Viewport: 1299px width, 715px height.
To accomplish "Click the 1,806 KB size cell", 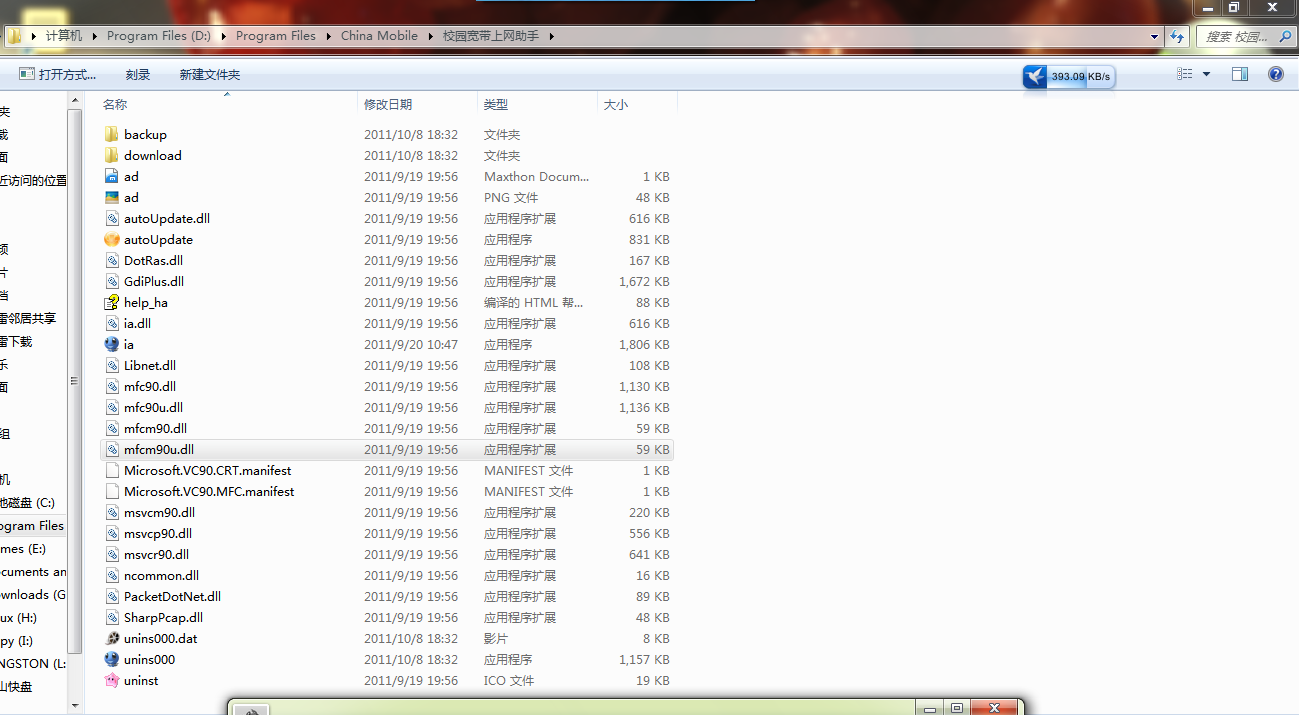I will coord(644,344).
